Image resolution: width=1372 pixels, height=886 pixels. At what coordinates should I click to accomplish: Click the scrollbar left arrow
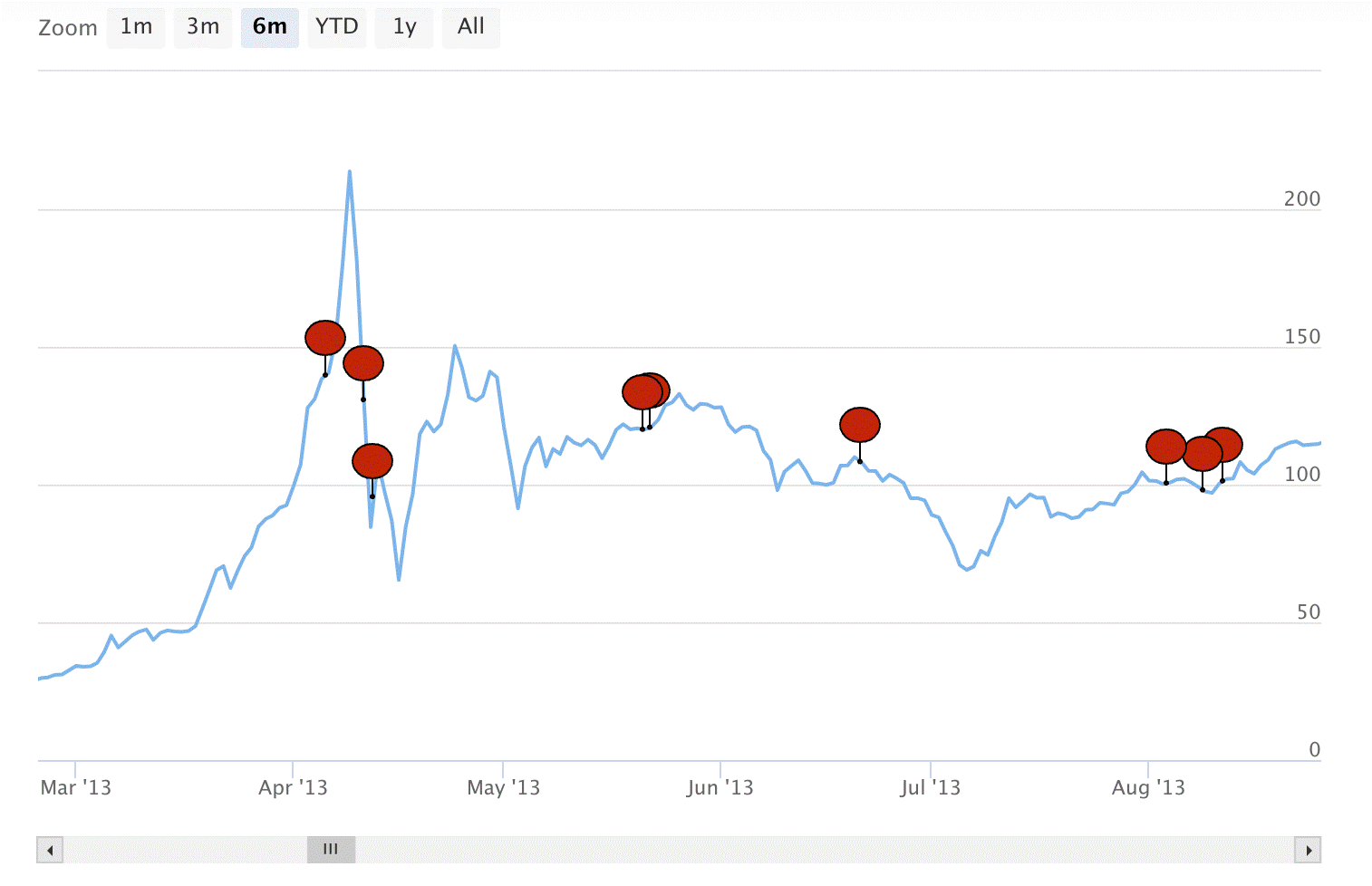[x=50, y=850]
